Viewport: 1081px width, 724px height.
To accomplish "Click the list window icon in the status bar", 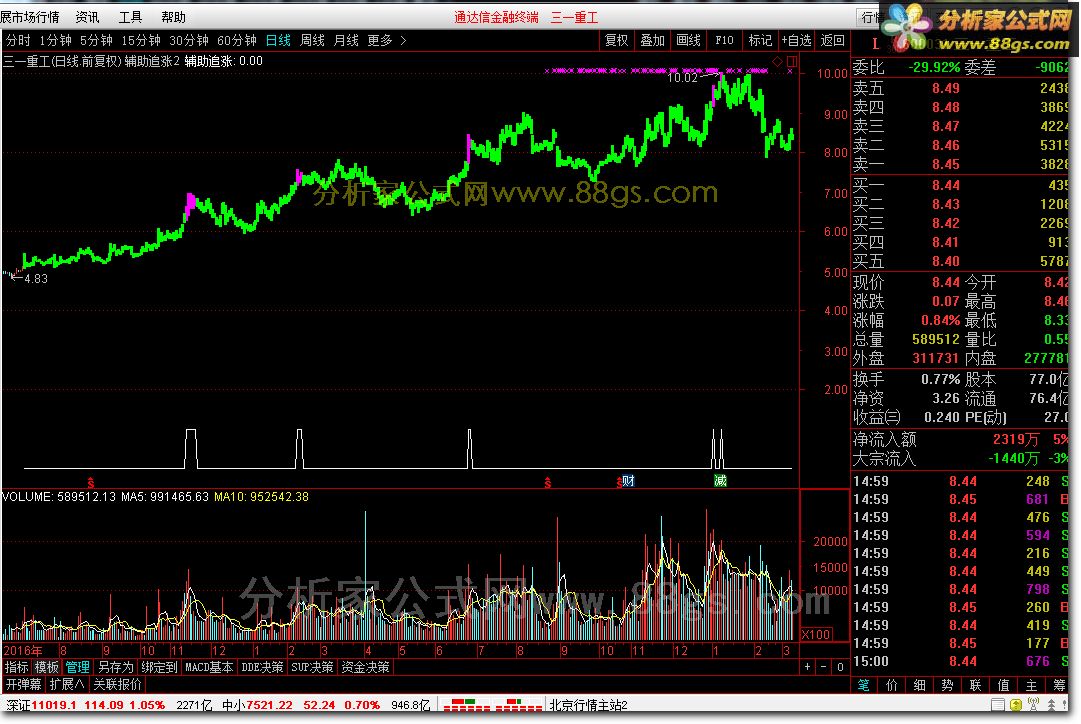I will (998, 705).
